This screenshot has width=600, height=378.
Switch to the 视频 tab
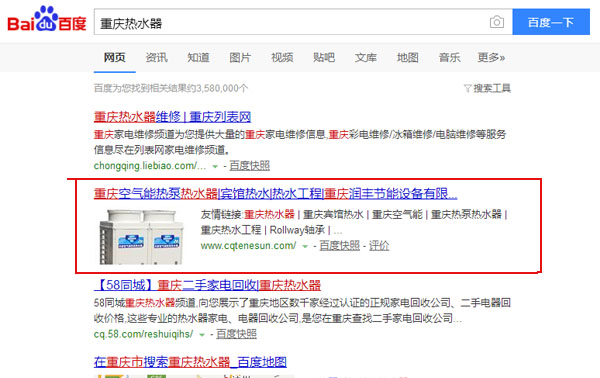point(282,58)
